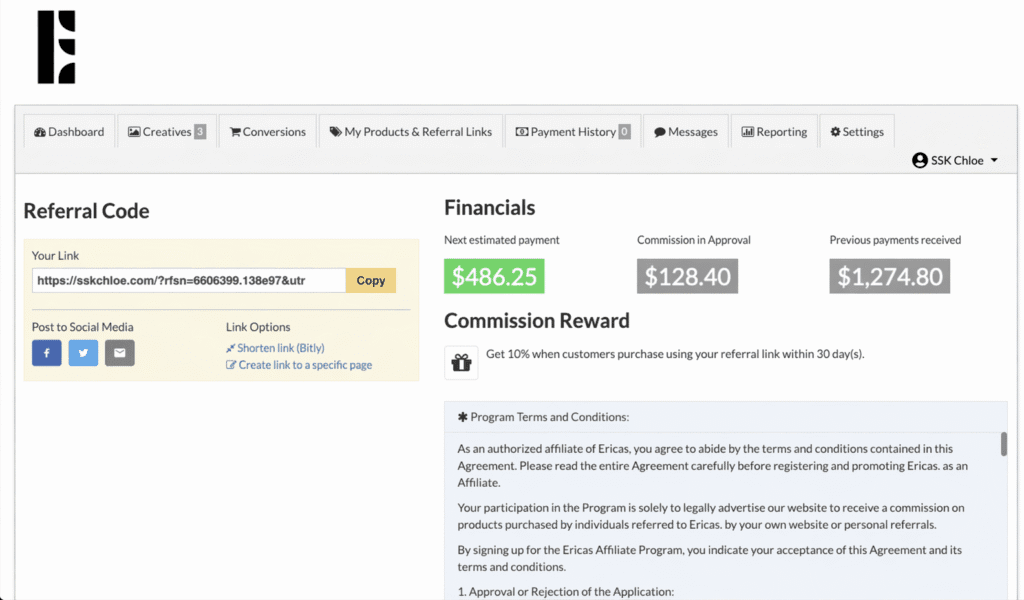The height and width of the screenshot is (600, 1024).
Task: Click the Ericas logo in the header
Action: tap(56, 47)
